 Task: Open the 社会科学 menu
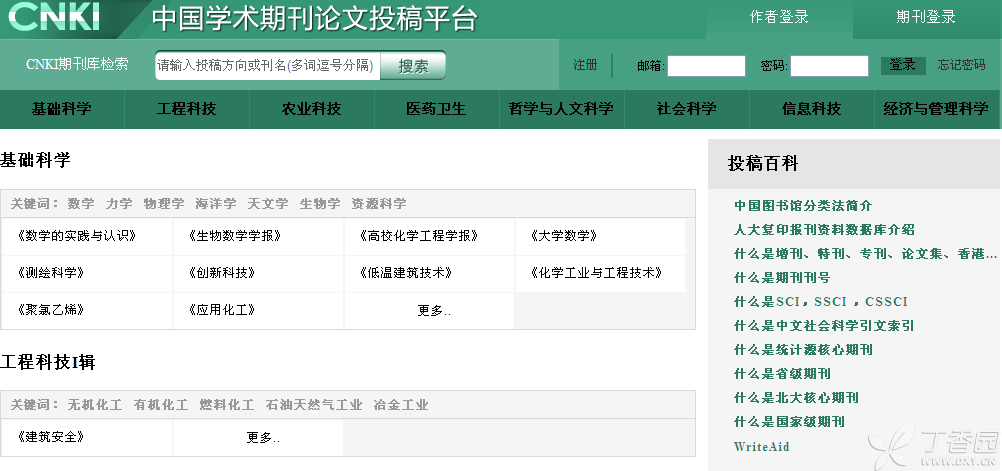[x=686, y=109]
